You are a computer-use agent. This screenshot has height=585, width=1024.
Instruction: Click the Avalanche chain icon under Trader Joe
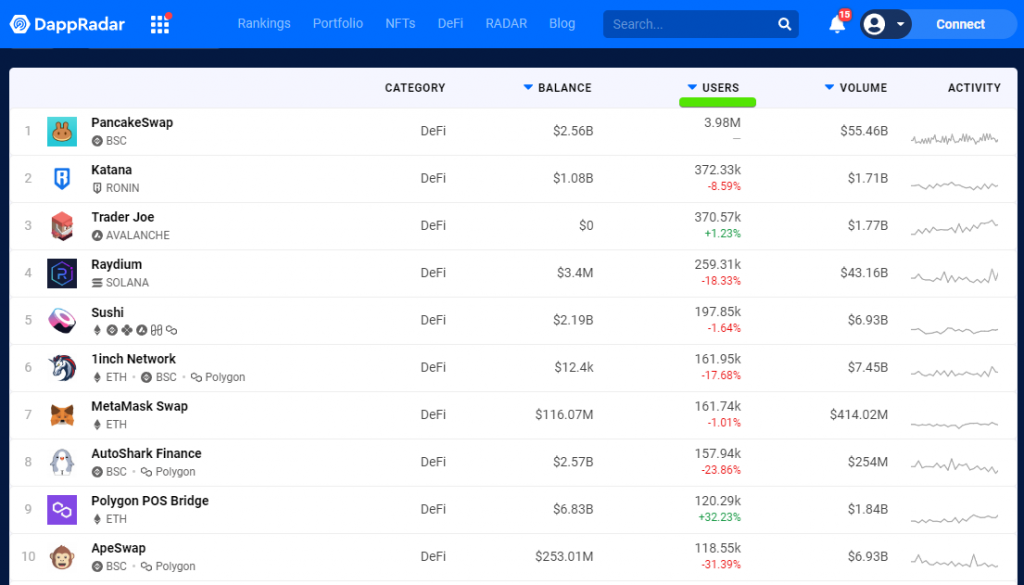click(97, 236)
